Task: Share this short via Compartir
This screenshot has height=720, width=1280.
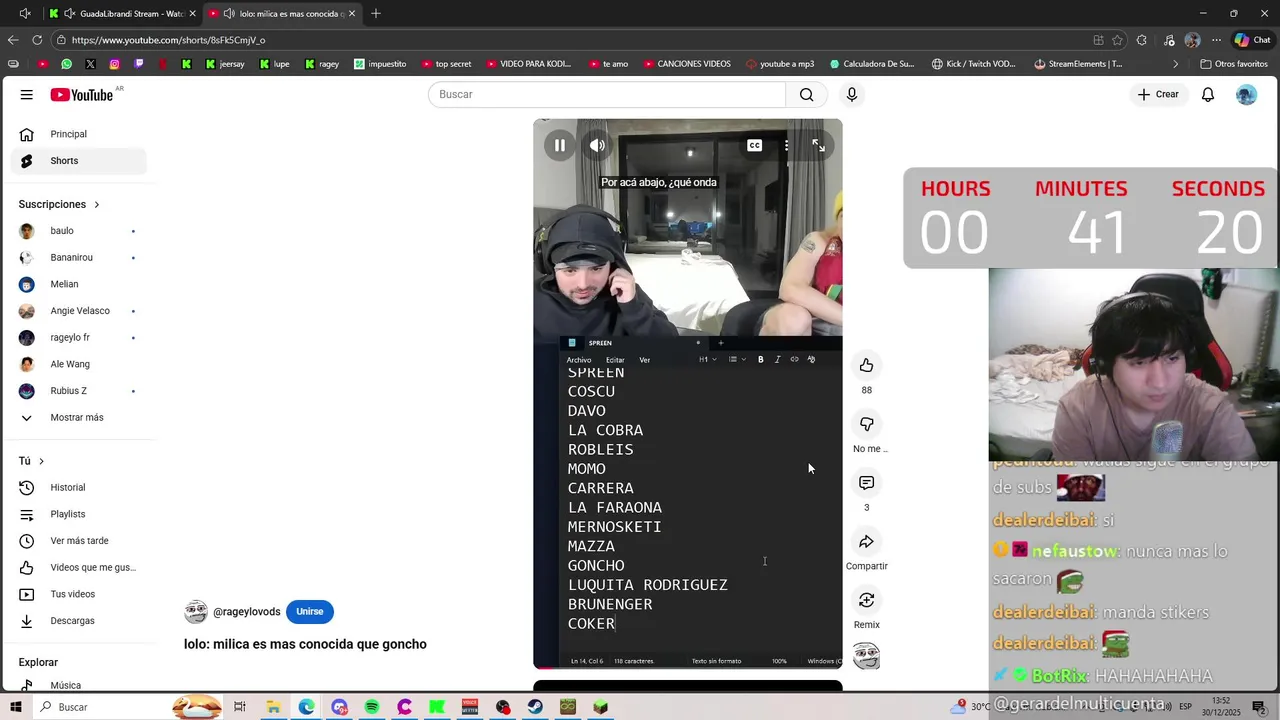Action: pos(866,542)
